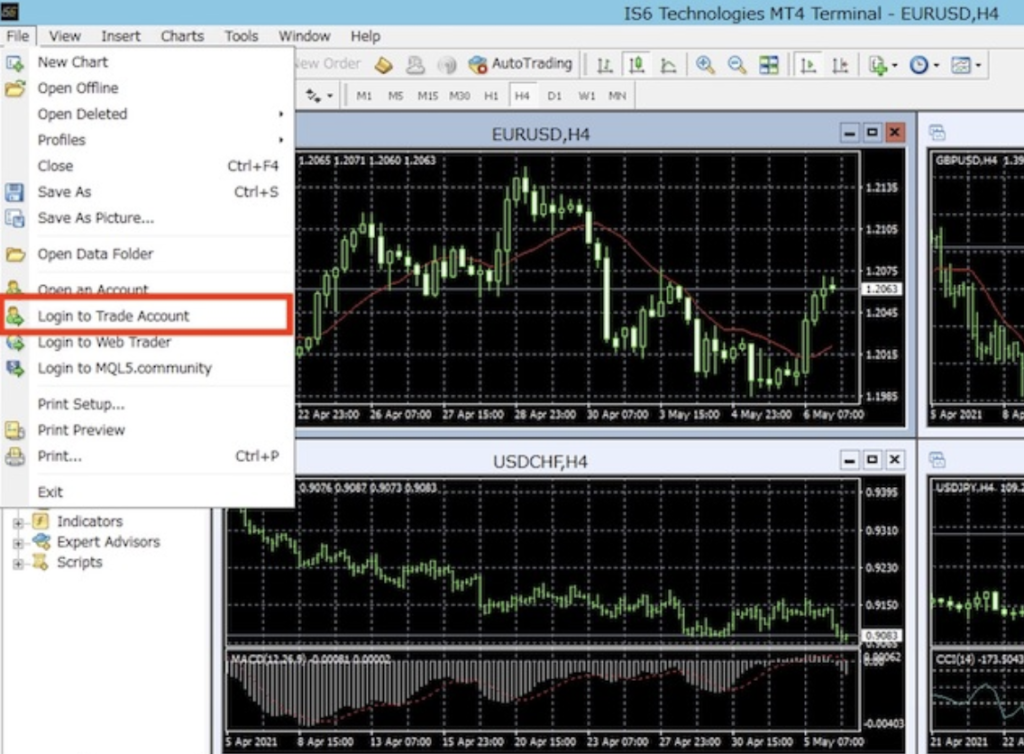Choose Login to Trade Account
The image size is (1024, 754).
point(147,316)
